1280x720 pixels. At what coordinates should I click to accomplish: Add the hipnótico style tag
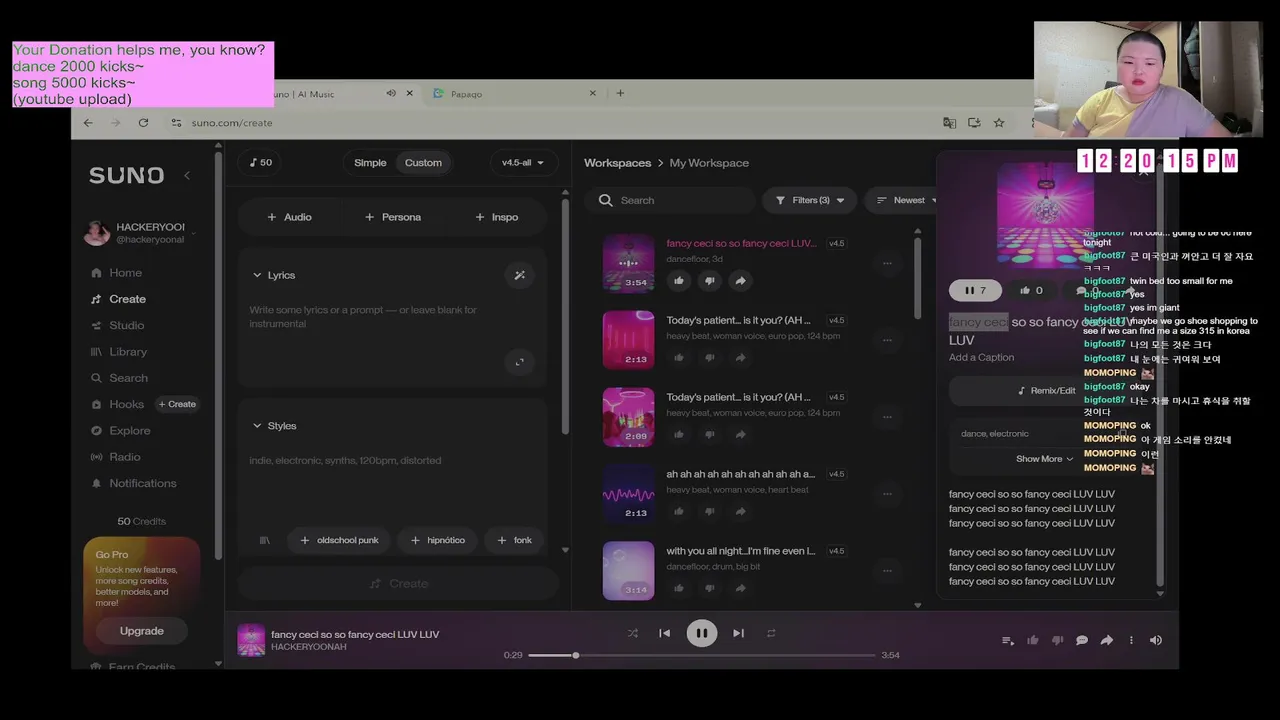437,540
